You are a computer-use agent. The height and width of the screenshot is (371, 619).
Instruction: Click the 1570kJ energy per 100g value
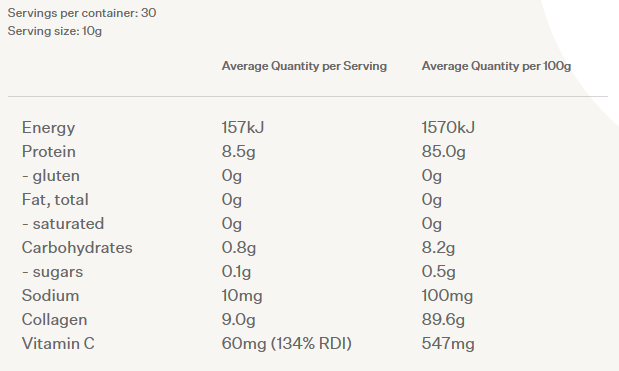click(448, 127)
